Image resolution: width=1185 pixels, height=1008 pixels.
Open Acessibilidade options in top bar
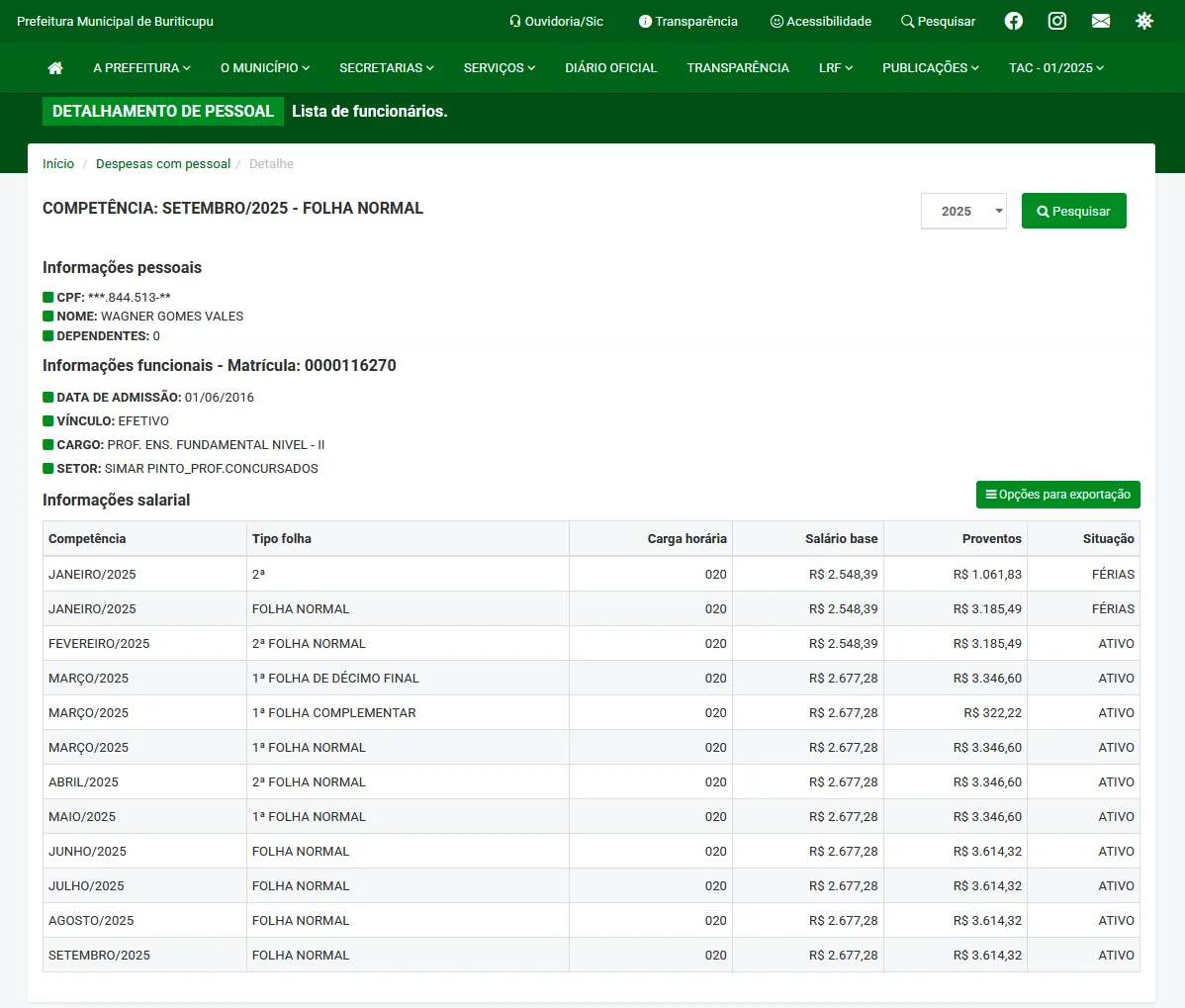tap(820, 21)
